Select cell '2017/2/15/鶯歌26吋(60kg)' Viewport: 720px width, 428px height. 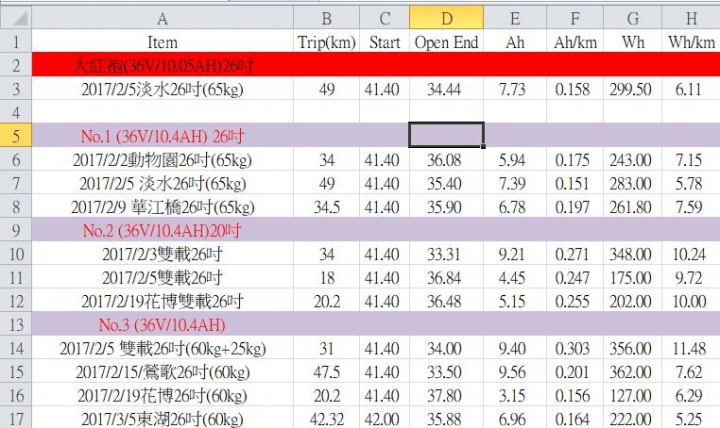[x=163, y=371]
